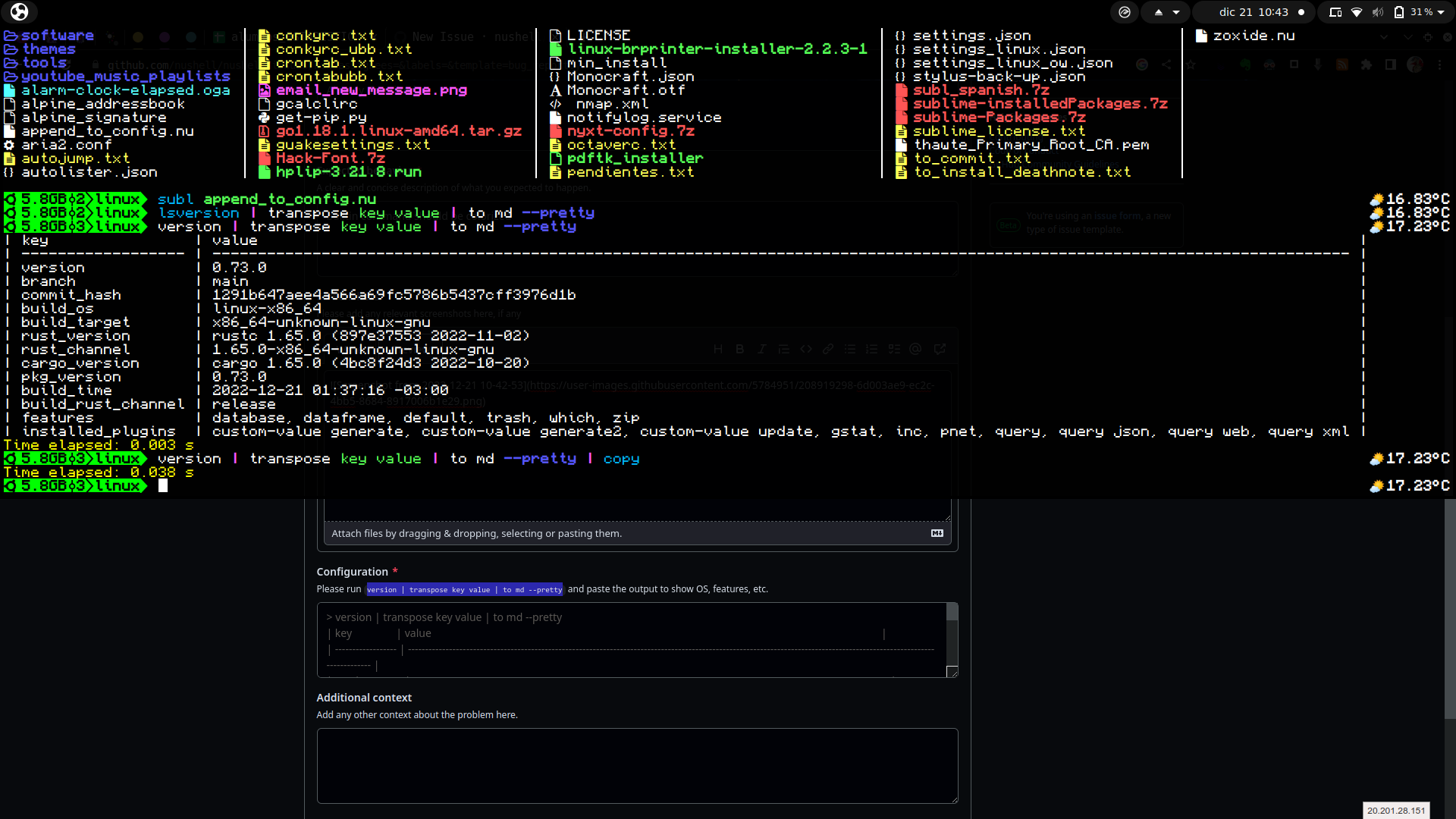
Task: Toggle the bookmark star in the address bar
Action: pos(1191,65)
